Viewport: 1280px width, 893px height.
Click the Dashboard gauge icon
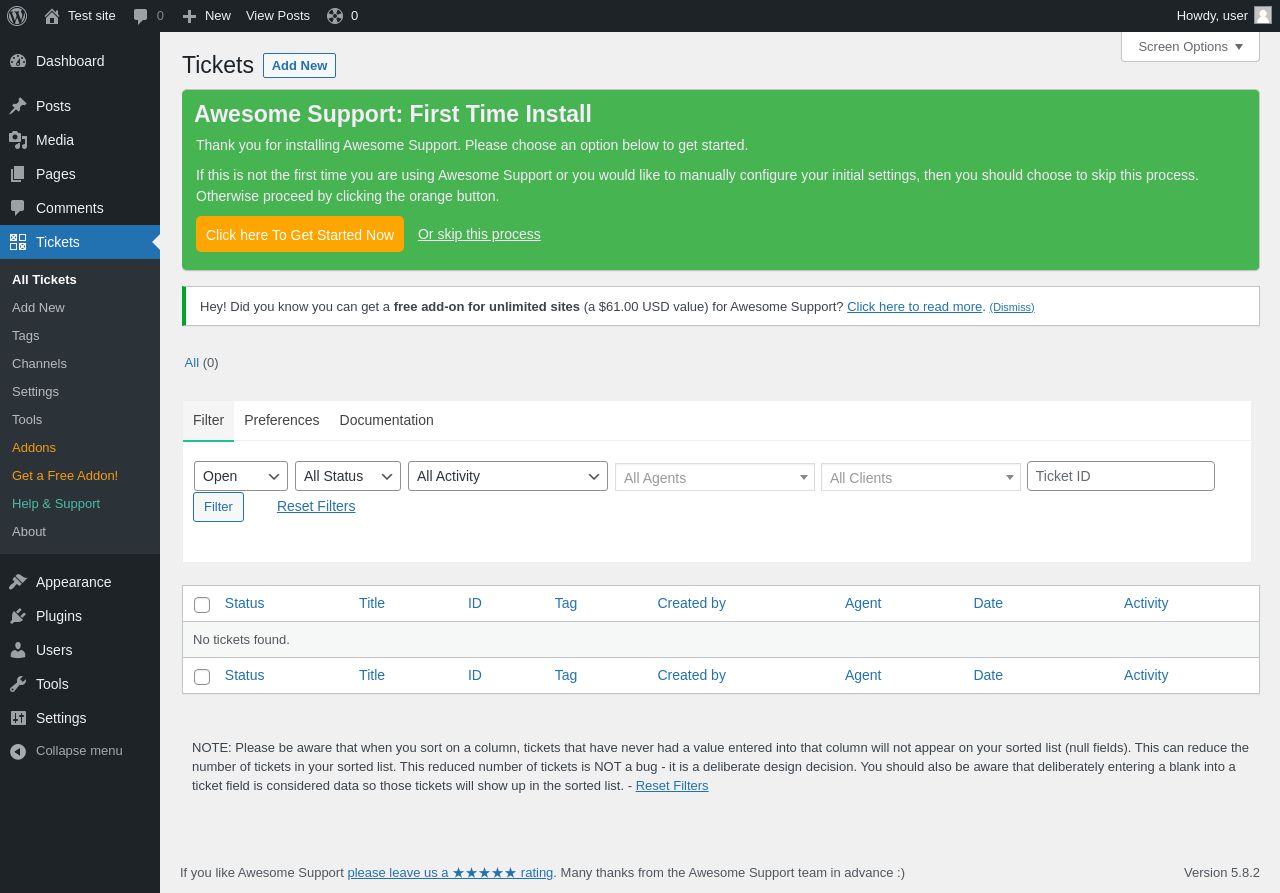[18, 61]
